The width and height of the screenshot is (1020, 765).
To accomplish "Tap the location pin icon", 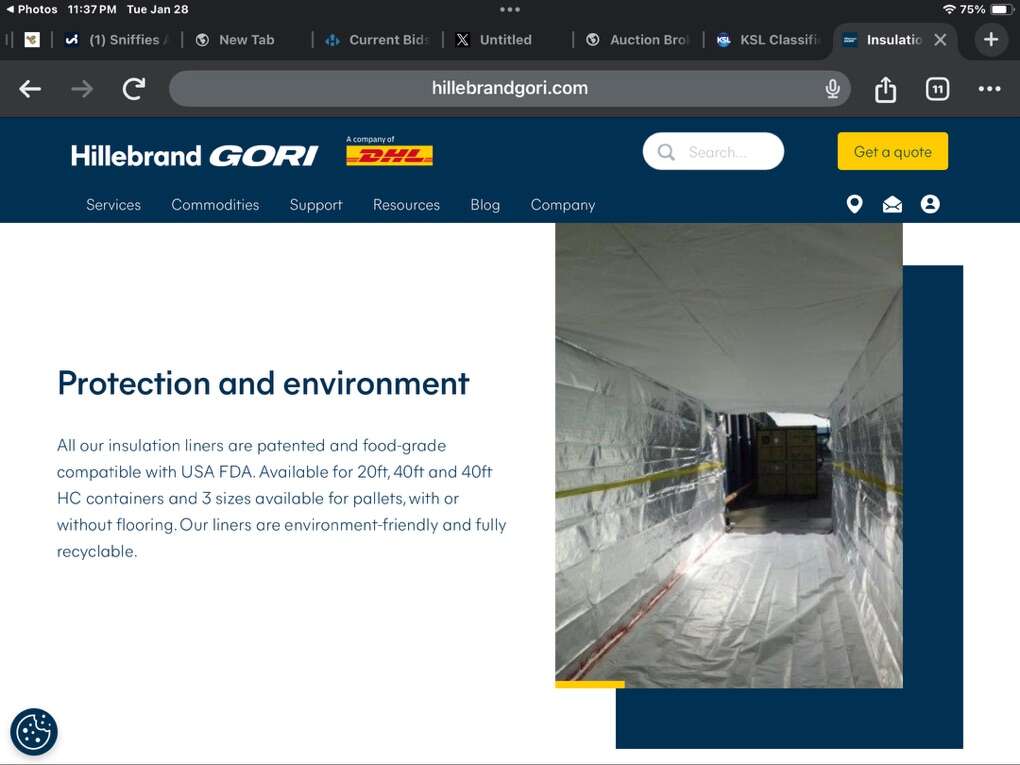I will (x=854, y=204).
